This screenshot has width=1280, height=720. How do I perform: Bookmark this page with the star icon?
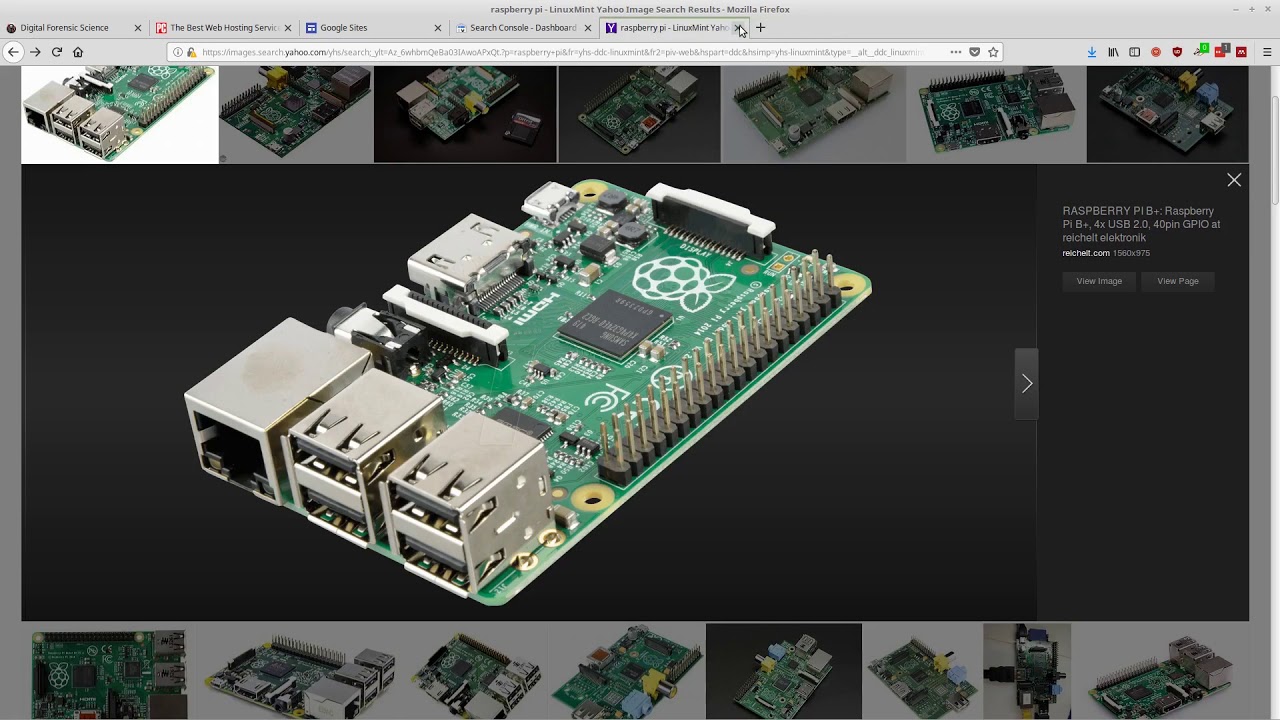tap(993, 52)
